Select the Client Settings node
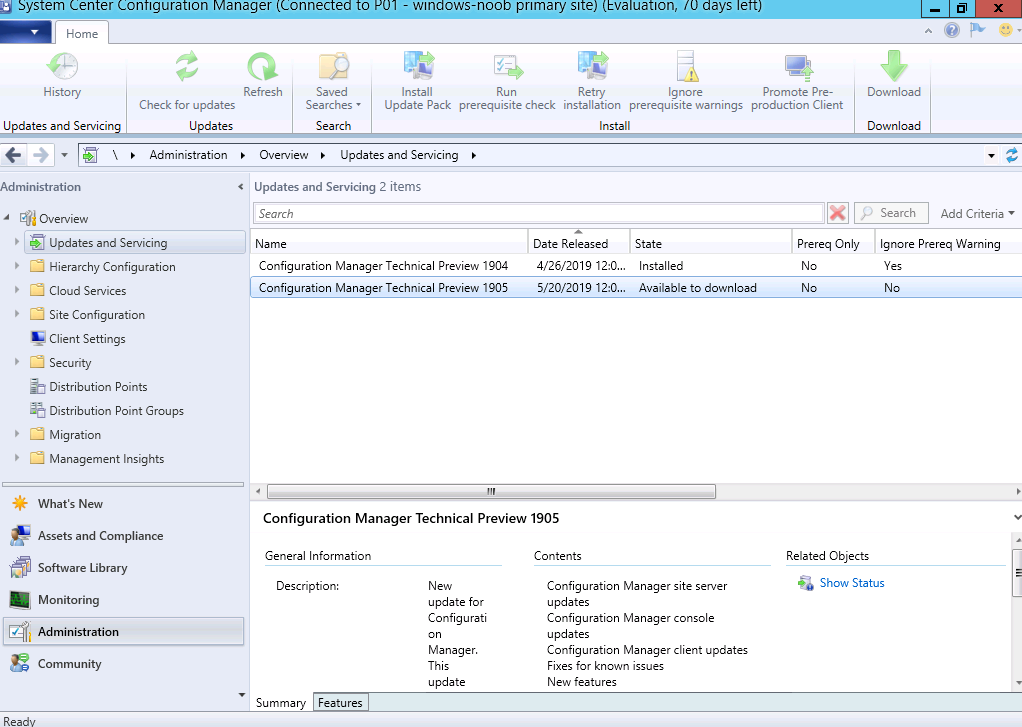The image size is (1022, 727). click(x=87, y=339)
